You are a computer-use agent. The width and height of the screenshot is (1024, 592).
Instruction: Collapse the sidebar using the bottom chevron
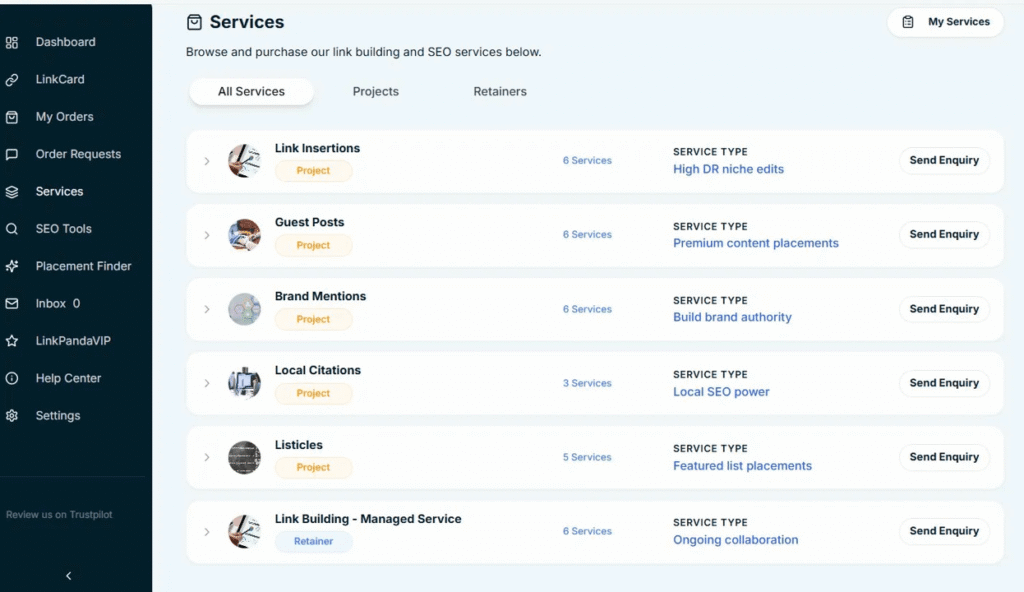pos(68,575)
